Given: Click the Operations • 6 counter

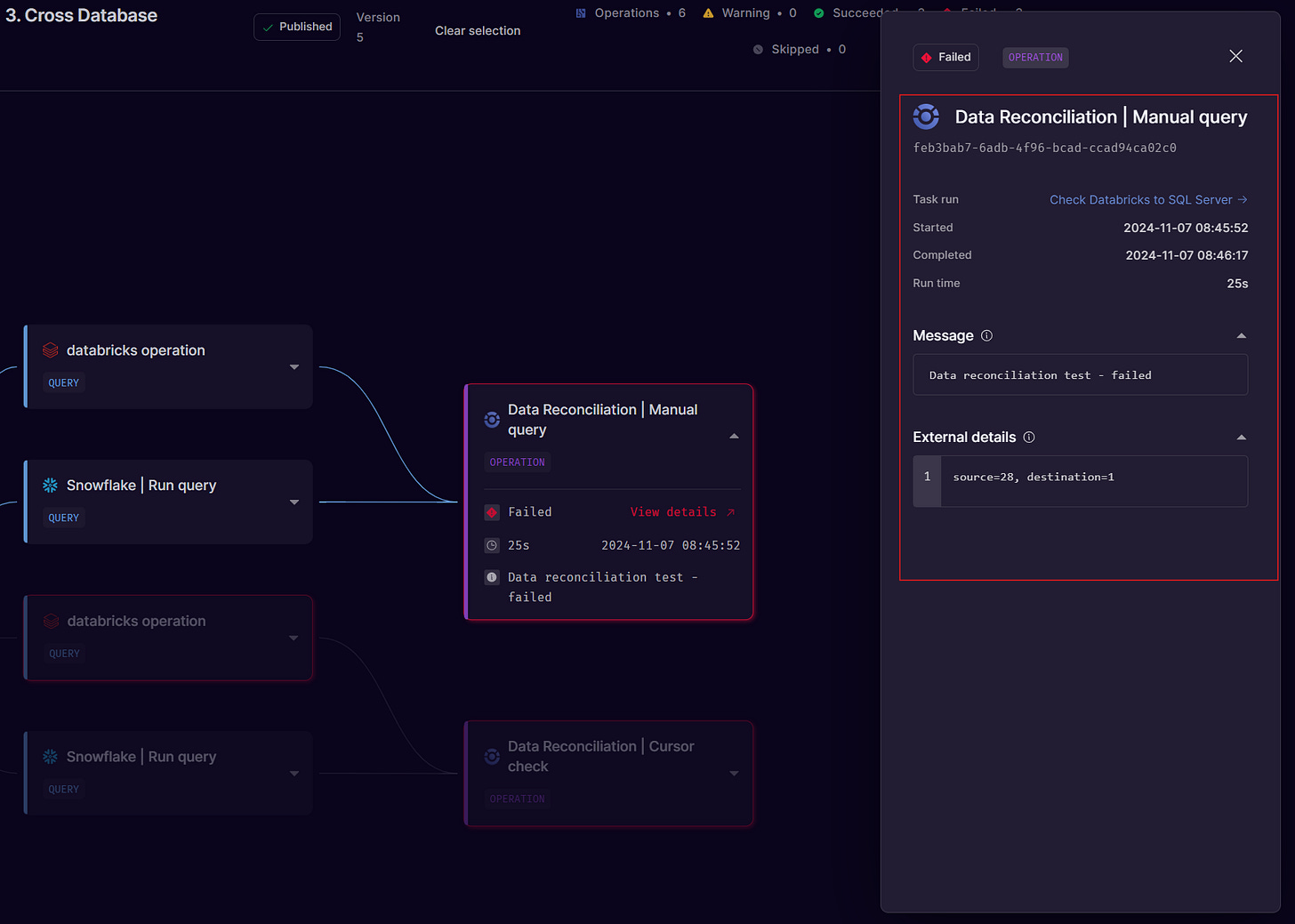Looking at the screenshot, I should coord(631,13).
